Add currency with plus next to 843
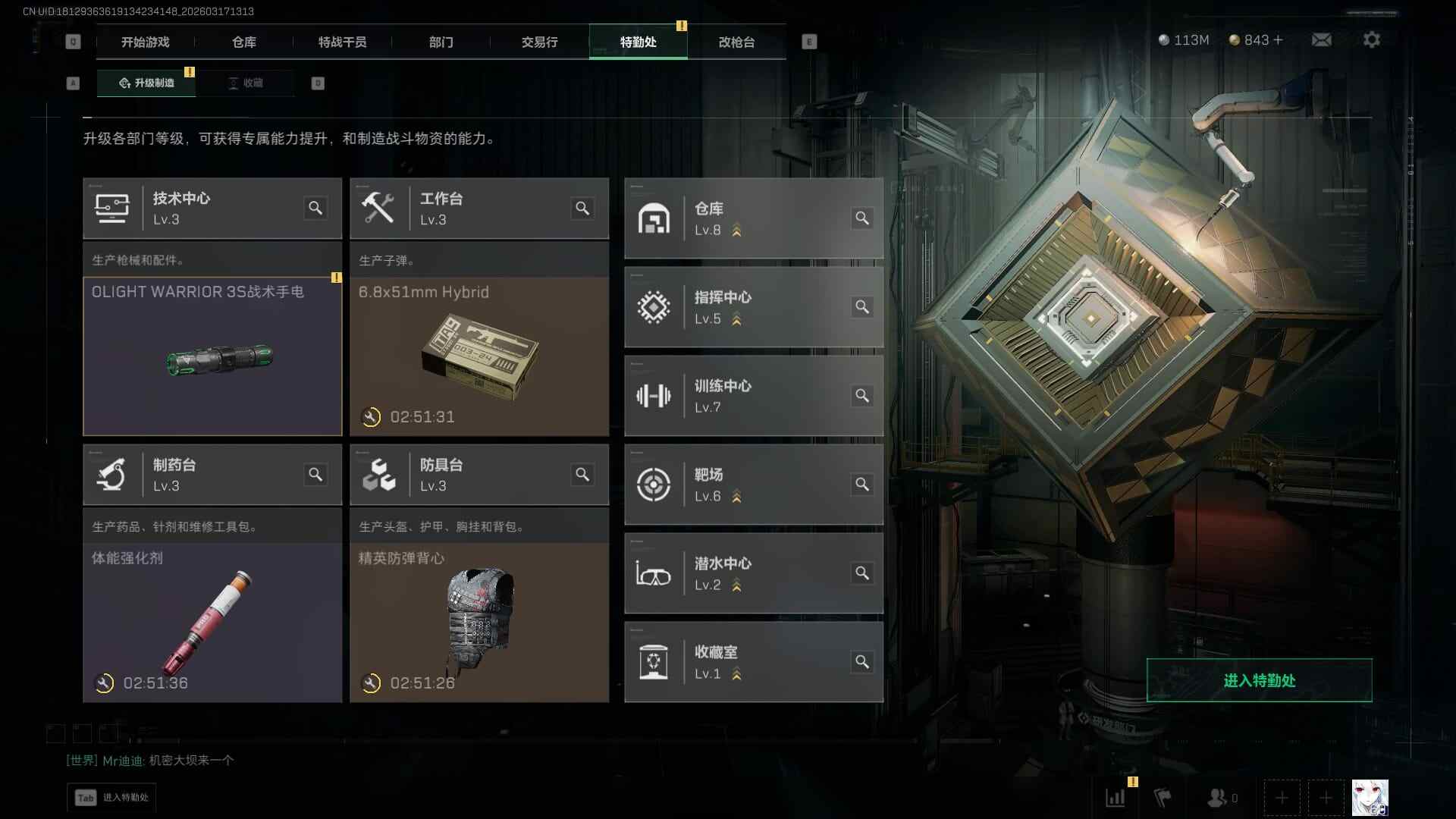Image resolution: width=1456 pixels, height=819 pixels. (1278, 39)
